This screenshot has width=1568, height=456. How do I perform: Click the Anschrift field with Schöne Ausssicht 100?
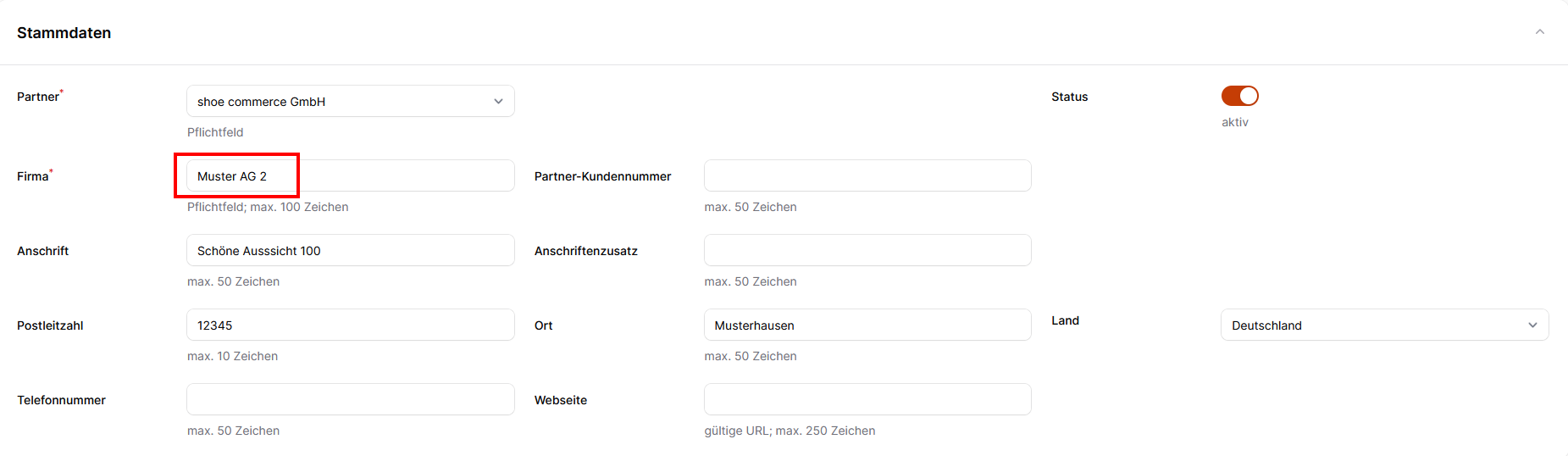(x=350, y=251)
